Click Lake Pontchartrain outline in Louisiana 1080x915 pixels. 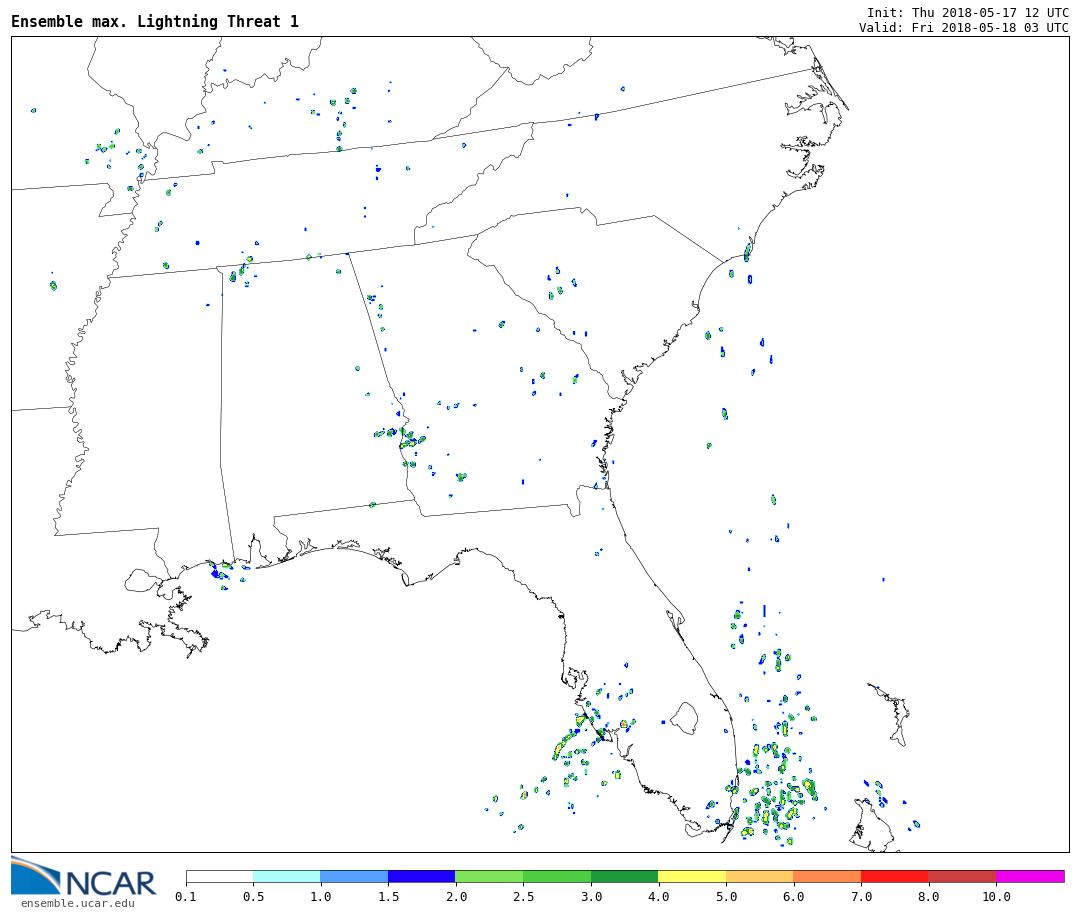coord(142,580)
